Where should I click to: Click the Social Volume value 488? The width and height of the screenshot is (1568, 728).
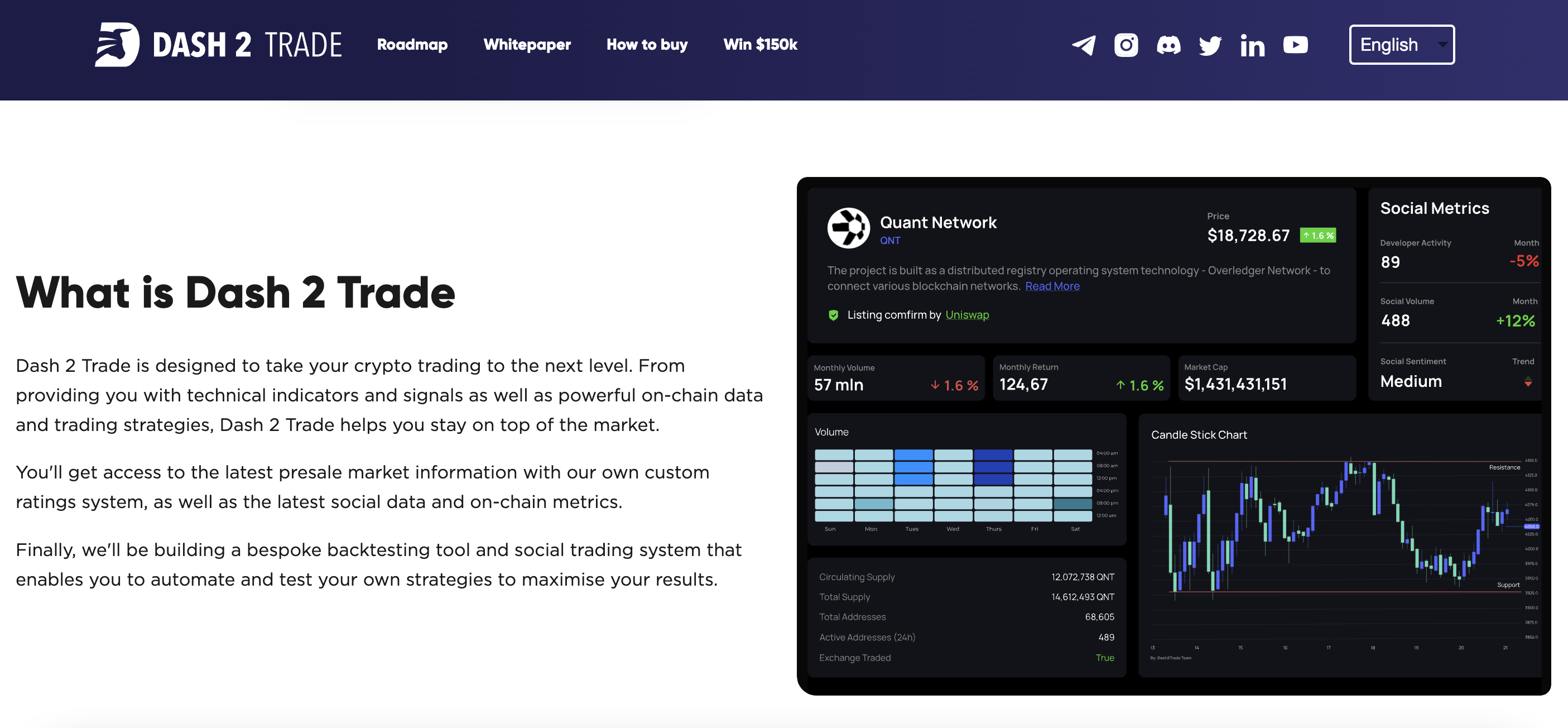pos(1396,320)
